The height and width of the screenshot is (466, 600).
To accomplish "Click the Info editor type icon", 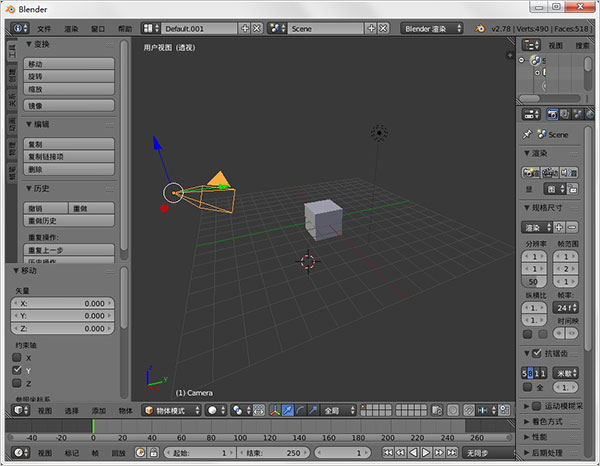I will pyautogui.click(x=16, y=29).
